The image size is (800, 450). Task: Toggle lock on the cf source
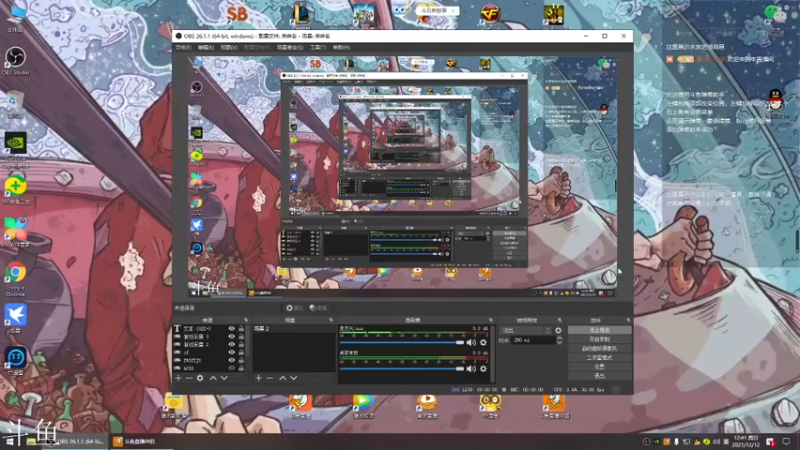[x=241, y=352]
